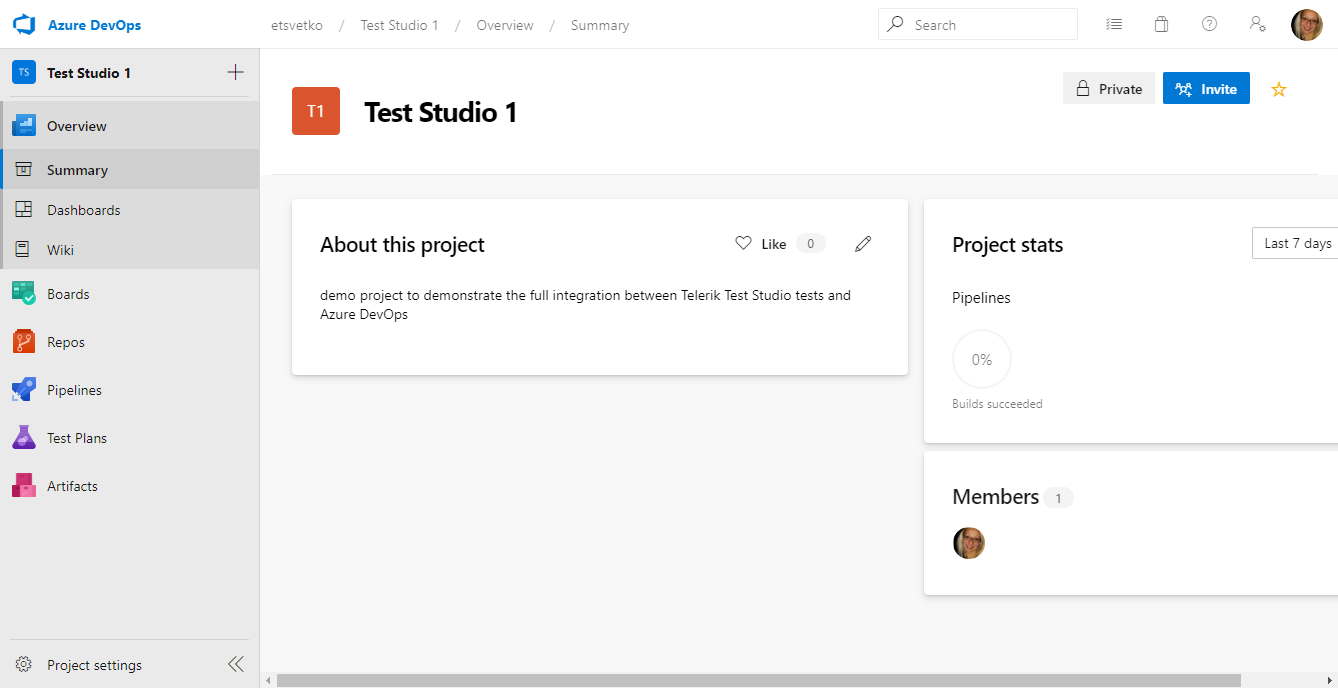Click the Builds succeeded caption
The height and width of the screenshot is (688, 1338).
[997, 404]
